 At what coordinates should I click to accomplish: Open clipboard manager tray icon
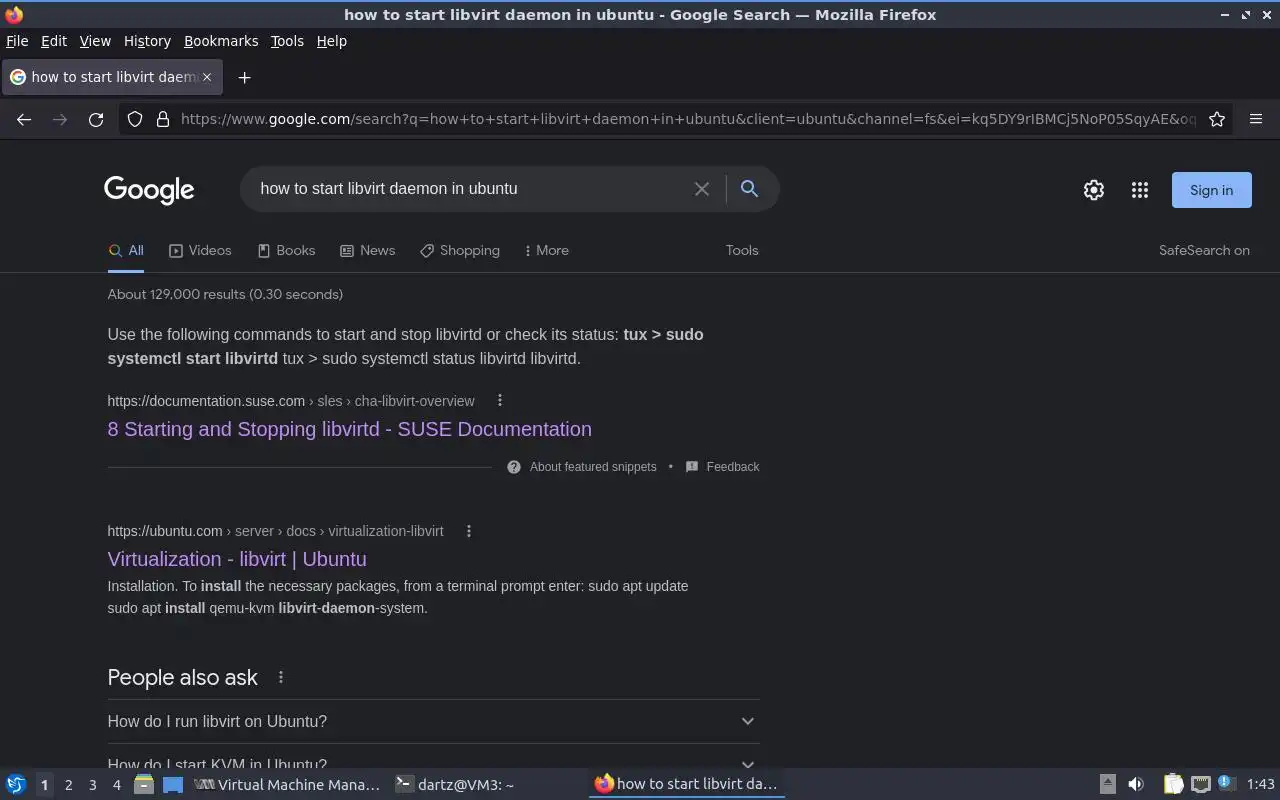(1173, 784)
